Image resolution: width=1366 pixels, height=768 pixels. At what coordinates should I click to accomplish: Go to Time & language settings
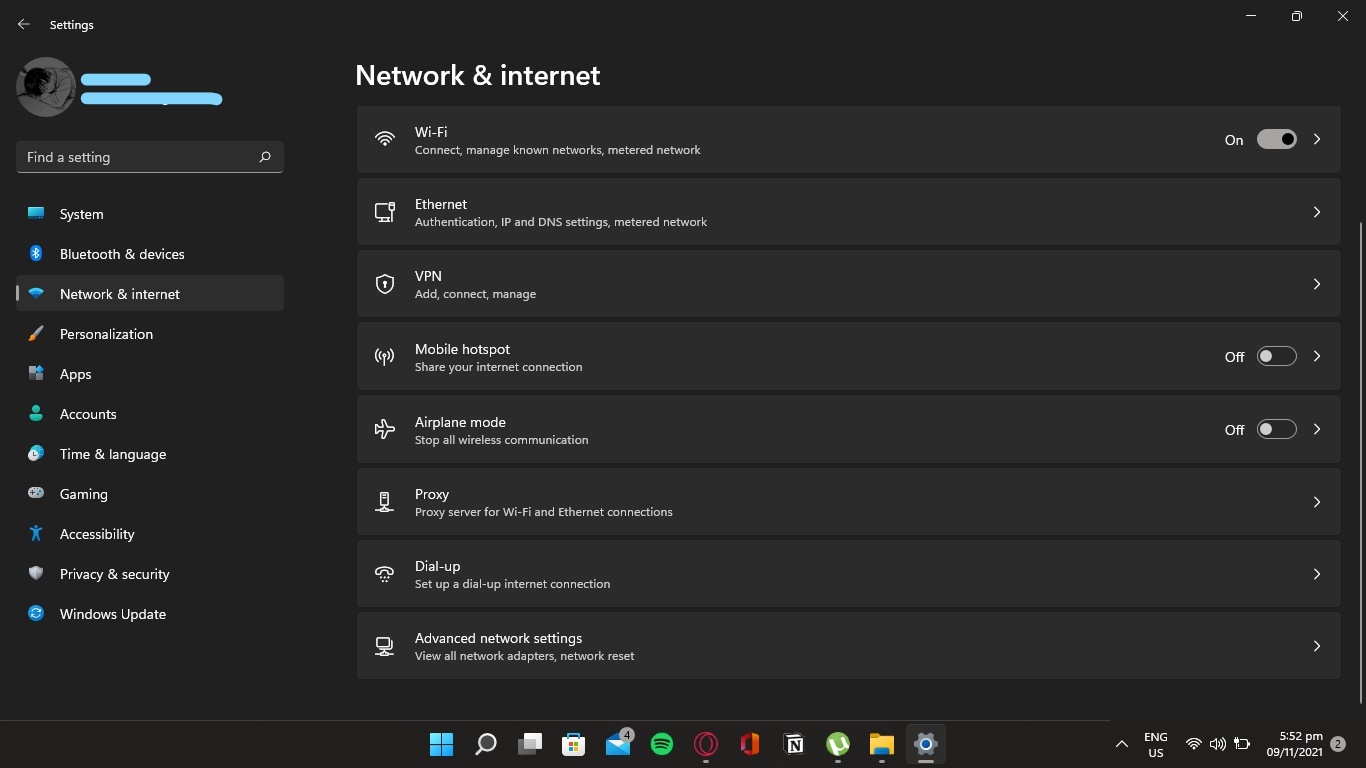pos(150,454)
